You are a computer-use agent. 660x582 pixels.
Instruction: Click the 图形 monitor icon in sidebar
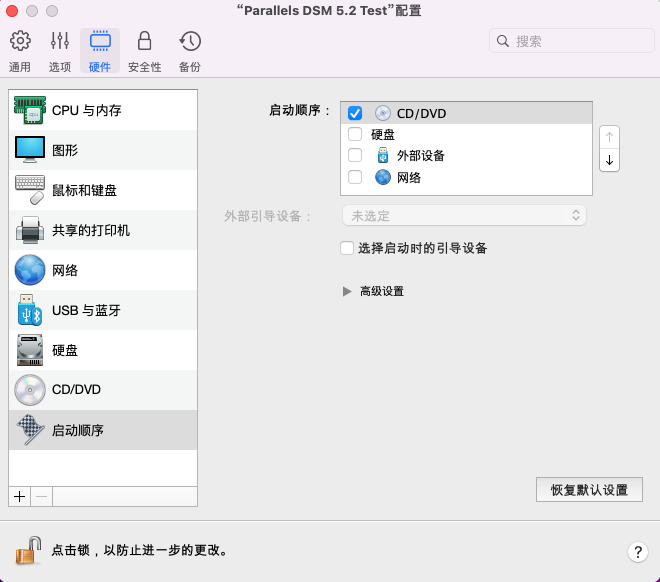29,150
